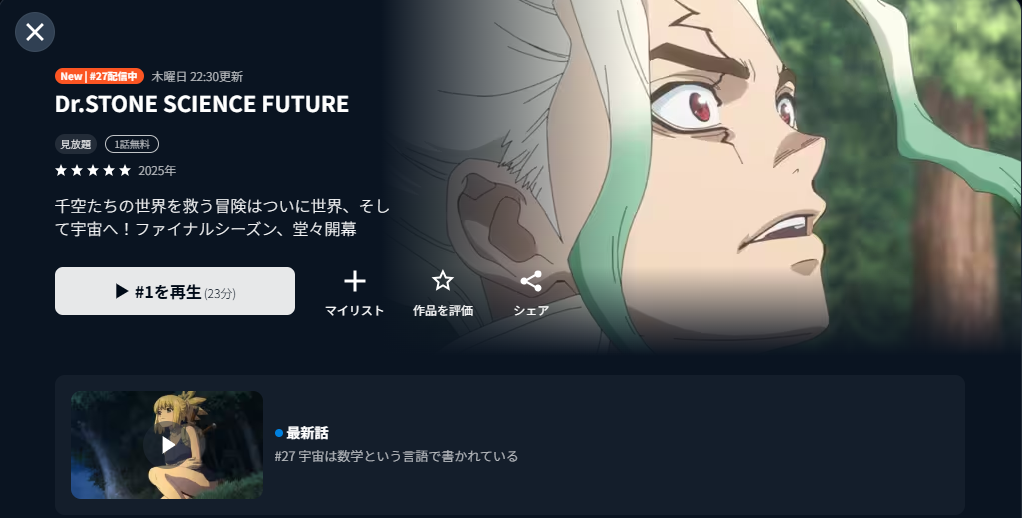This screenshot has width=1022, height=518.
Task: Close the Dr.STONE detail overlay
Action: [35, 32]
